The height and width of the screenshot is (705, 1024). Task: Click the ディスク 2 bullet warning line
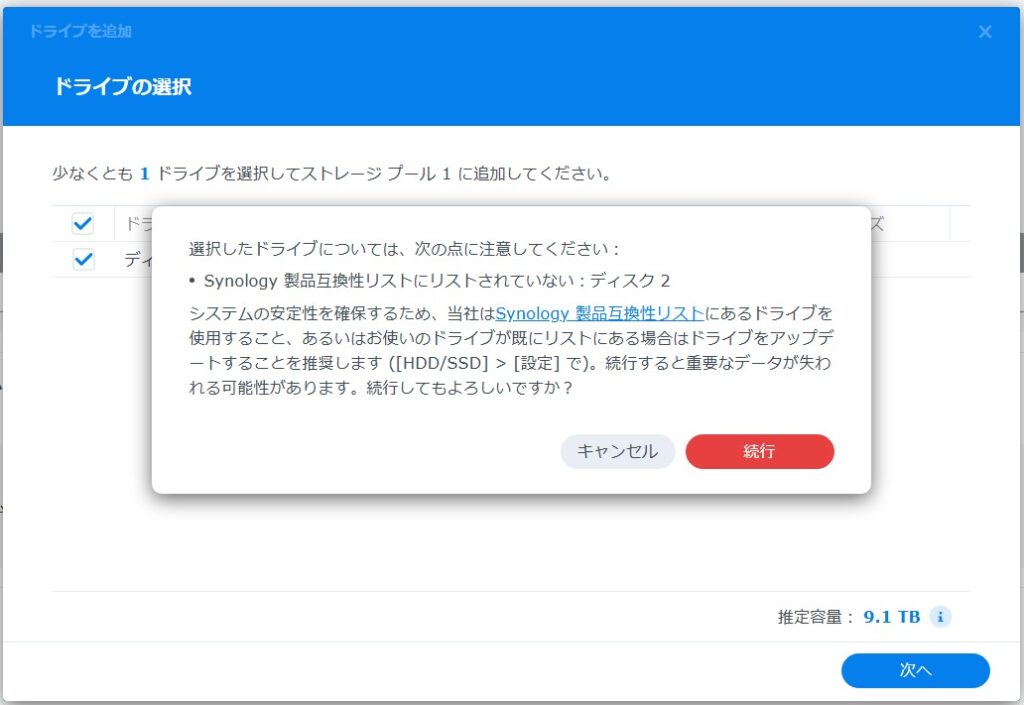pyautogui.click(x=430, y=281)
